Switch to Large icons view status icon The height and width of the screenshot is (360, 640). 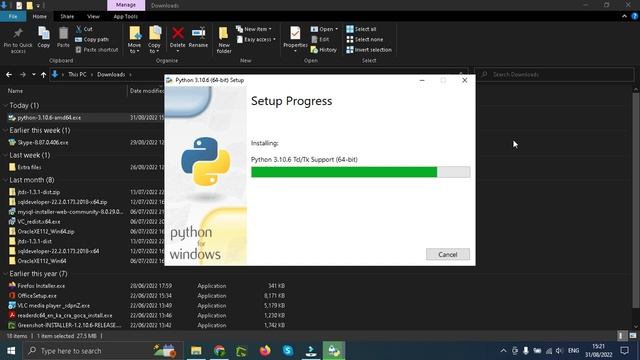(x=633, y=336)
